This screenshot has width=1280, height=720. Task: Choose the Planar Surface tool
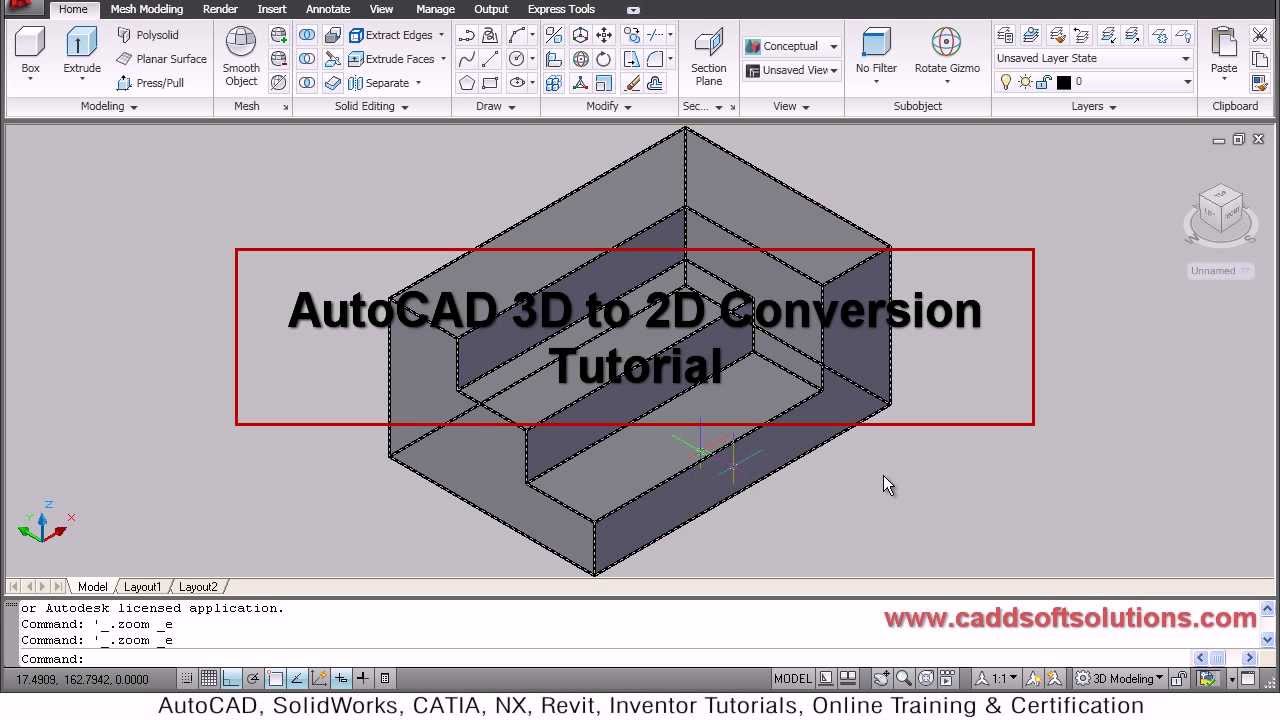[x=161, y=59]
